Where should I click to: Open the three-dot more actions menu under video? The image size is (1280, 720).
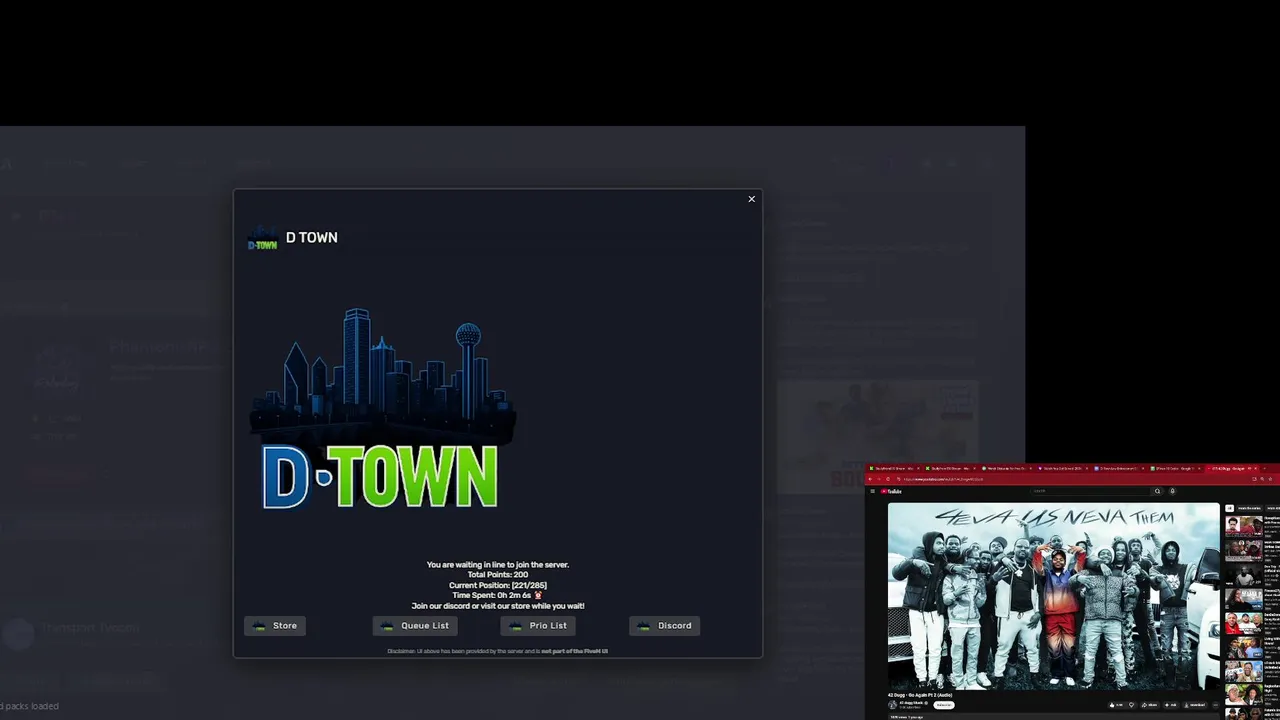tap(1216, 705)
